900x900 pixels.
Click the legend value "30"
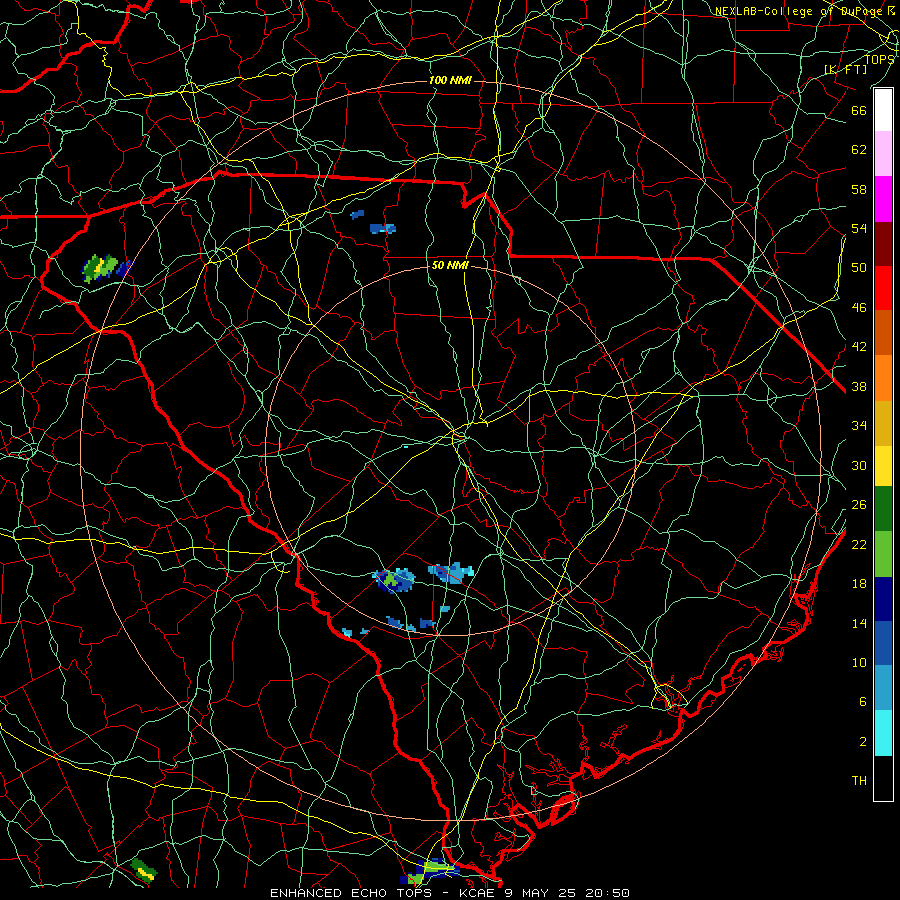pos(859,465)
